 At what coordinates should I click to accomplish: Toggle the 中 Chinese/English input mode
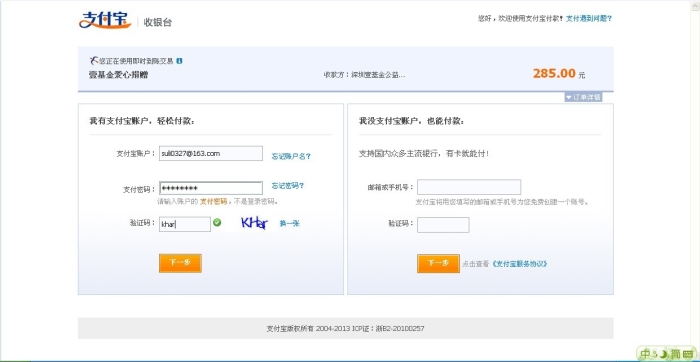tap(646, 354)
